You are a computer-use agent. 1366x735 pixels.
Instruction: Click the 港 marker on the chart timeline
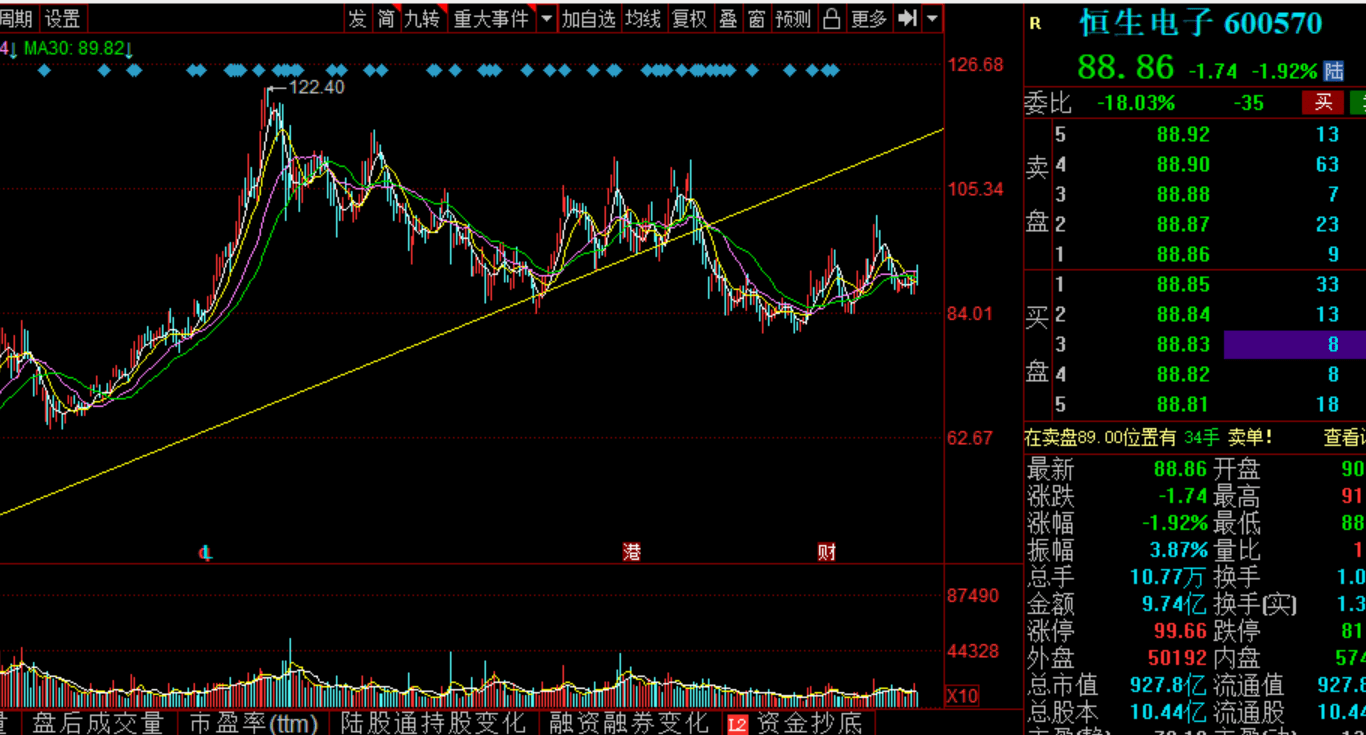tap(632, 551)
